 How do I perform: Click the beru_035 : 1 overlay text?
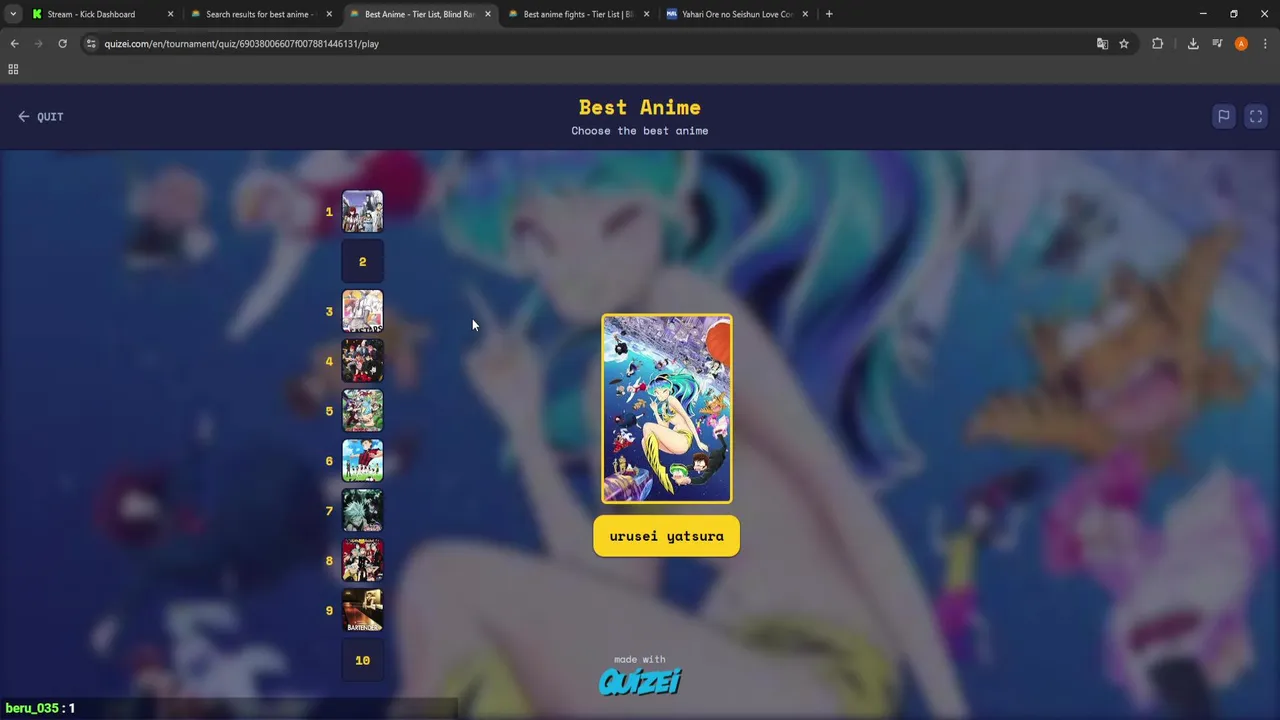point(40,708)
